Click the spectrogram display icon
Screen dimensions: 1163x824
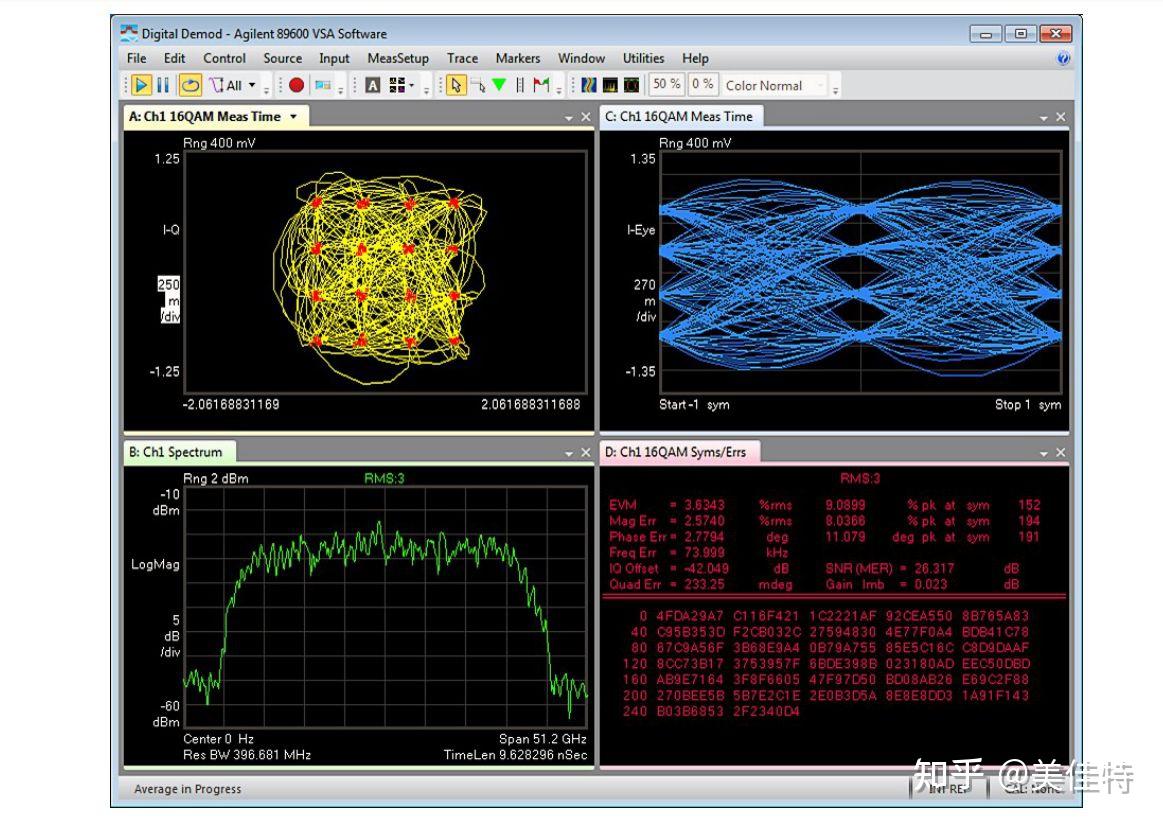pyautogui.click(x=589, y=86)
